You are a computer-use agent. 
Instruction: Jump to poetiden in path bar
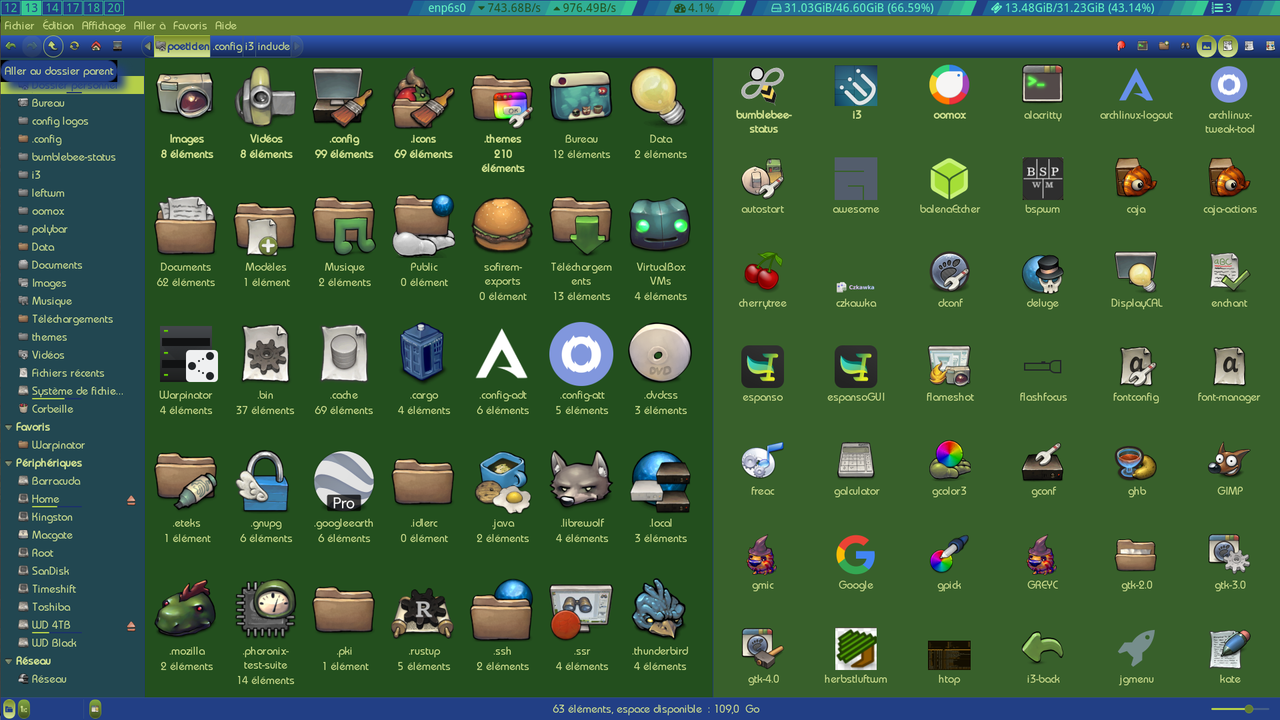point(182,46)
